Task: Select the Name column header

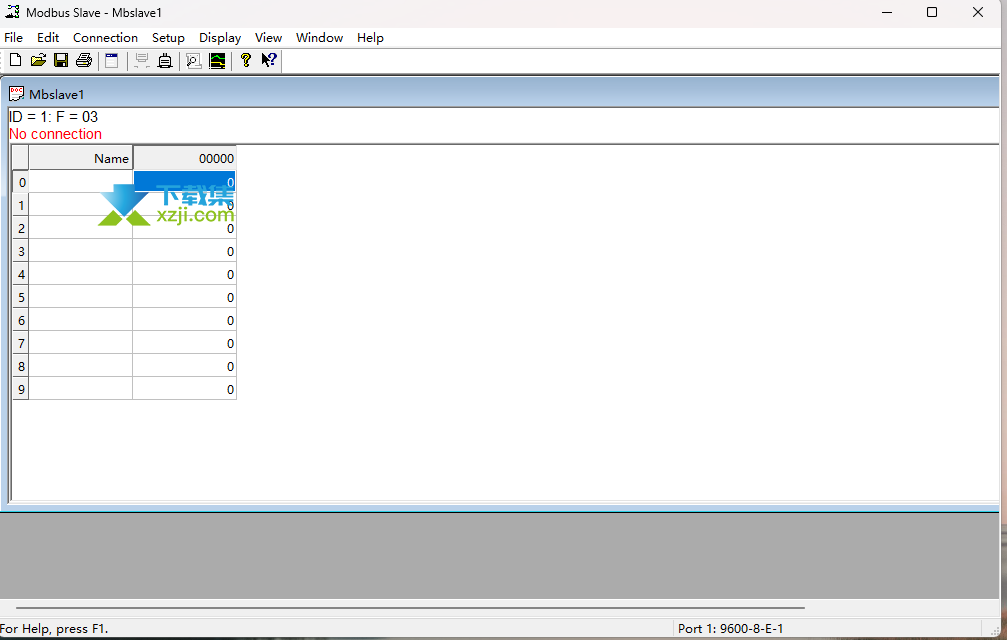Action: (x=81, y=158)
